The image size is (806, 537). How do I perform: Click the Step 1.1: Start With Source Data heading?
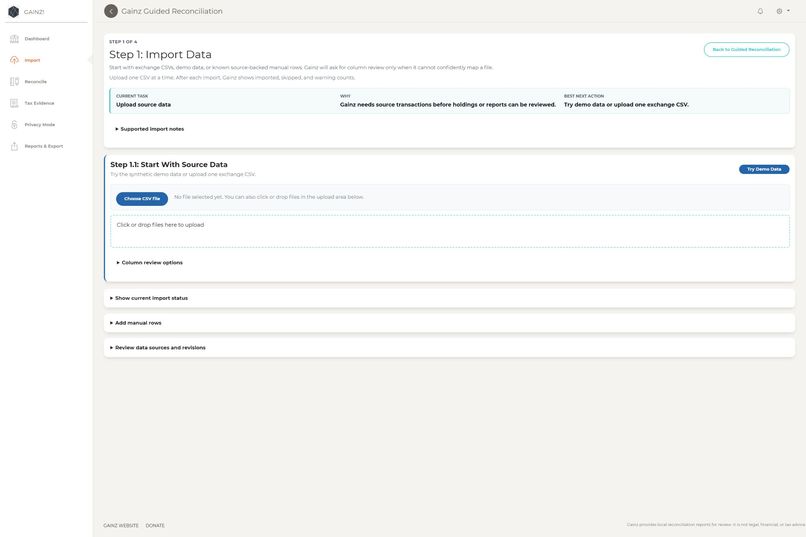coord(169,164)
